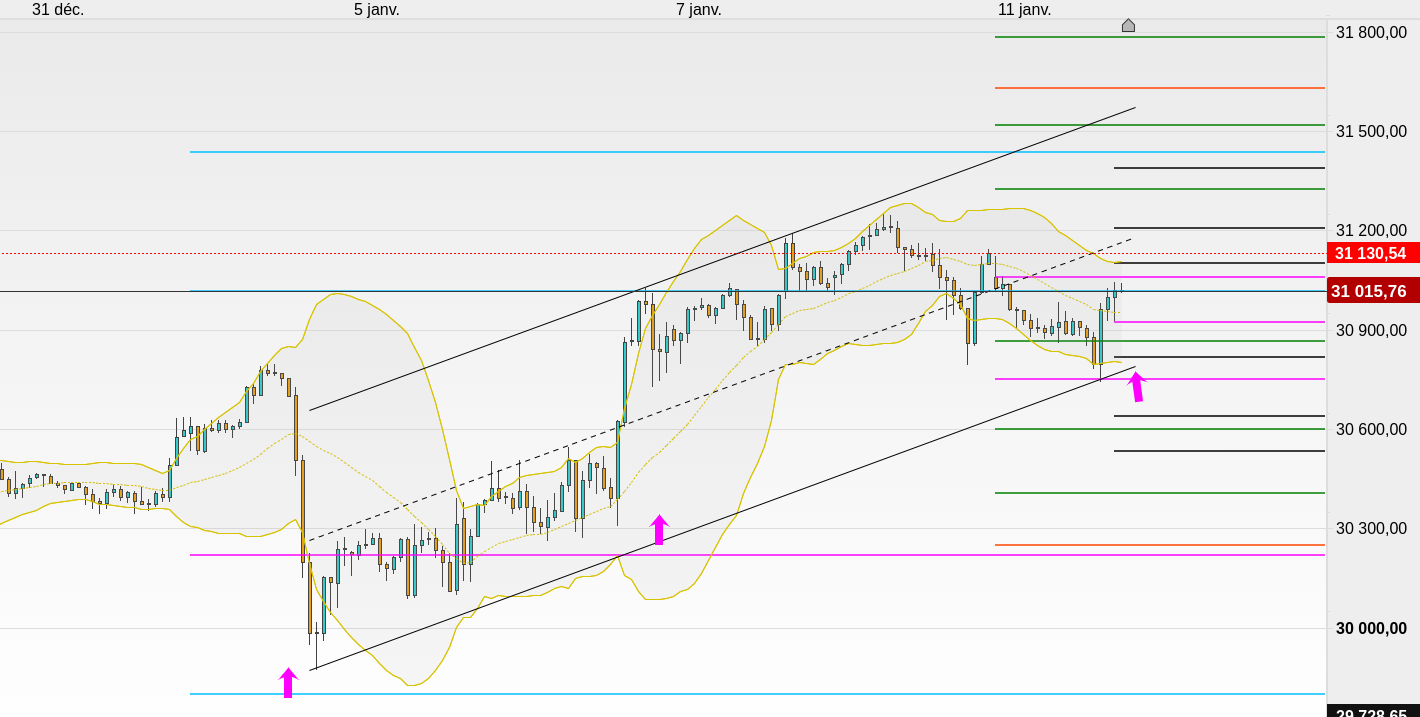
Task: Click the 31 500,00 price axis label
Action: tap(1371, 132)
